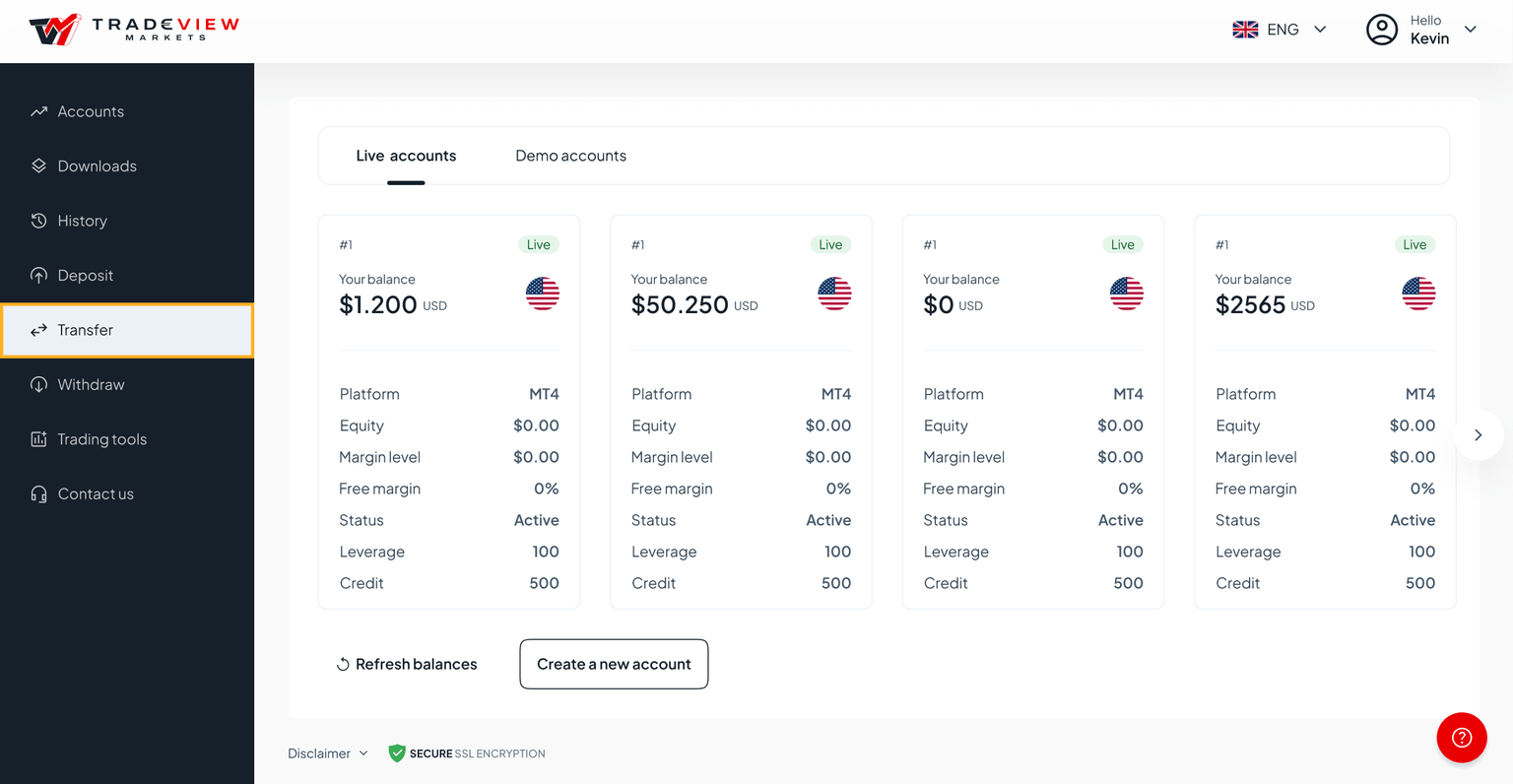Image resolution: width=1513 pixels, height=784 pixels.
Task: Open Downloads from the sidebar
Action: 97,166
